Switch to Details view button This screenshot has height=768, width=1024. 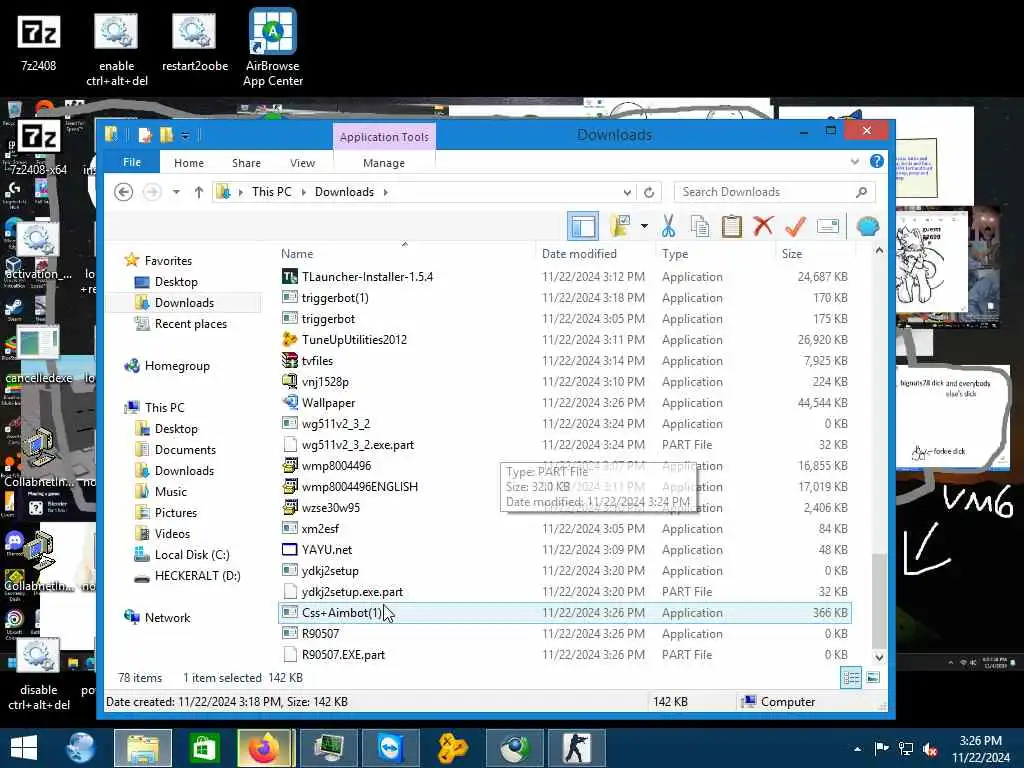pyautogui.click(x=851, y=678)
